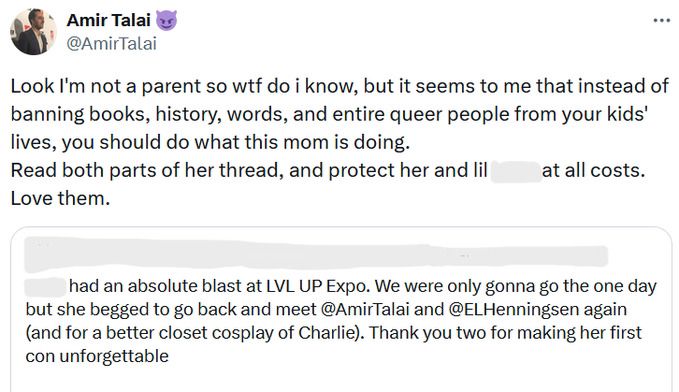Click the redacted name after 'her and lil'
Image resolution: width=679 pixels, height=392 pixels.
click(x=516, y=171)
